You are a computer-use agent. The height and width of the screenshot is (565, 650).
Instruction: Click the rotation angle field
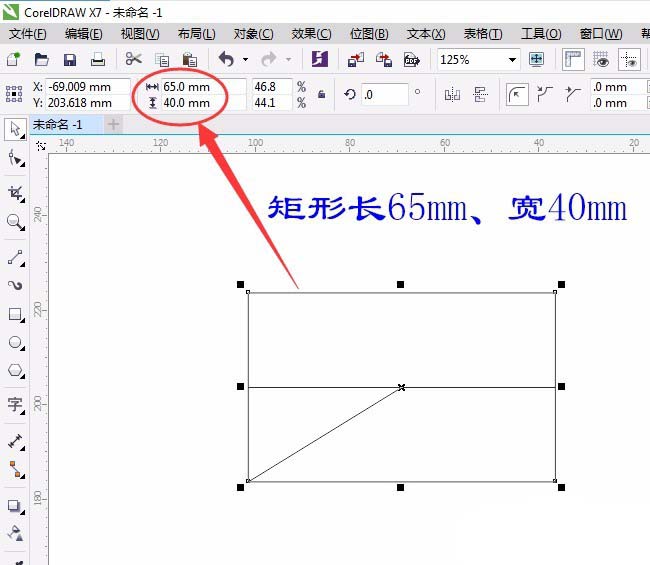coord(385,95)
